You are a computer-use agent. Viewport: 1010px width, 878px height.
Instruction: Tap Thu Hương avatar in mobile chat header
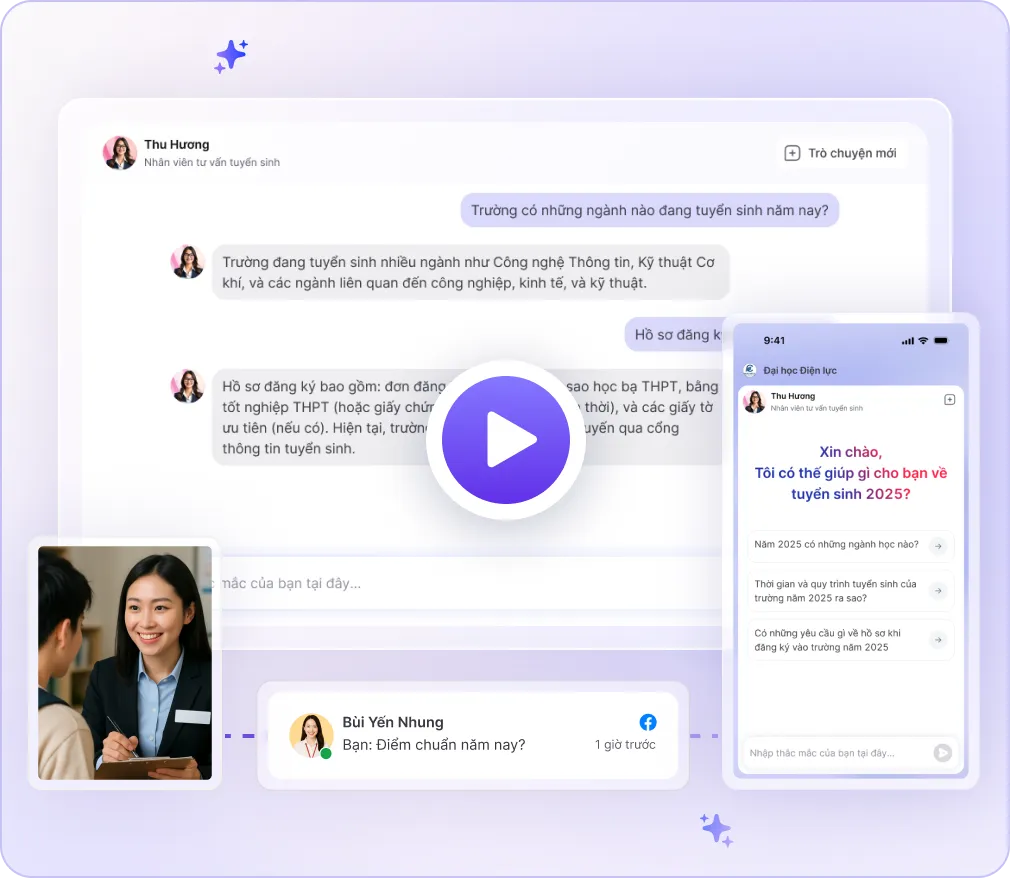(754, 401)
